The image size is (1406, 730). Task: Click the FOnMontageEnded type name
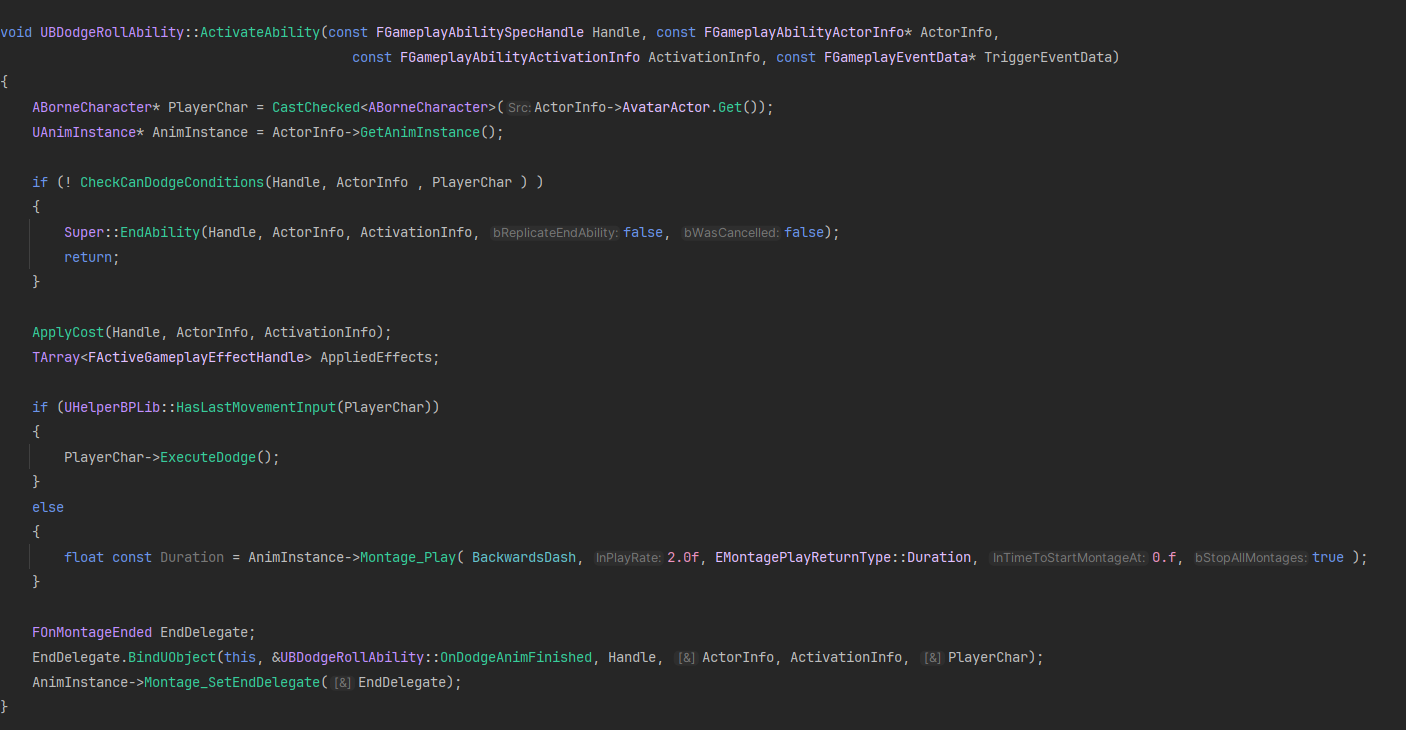point(92,632)
